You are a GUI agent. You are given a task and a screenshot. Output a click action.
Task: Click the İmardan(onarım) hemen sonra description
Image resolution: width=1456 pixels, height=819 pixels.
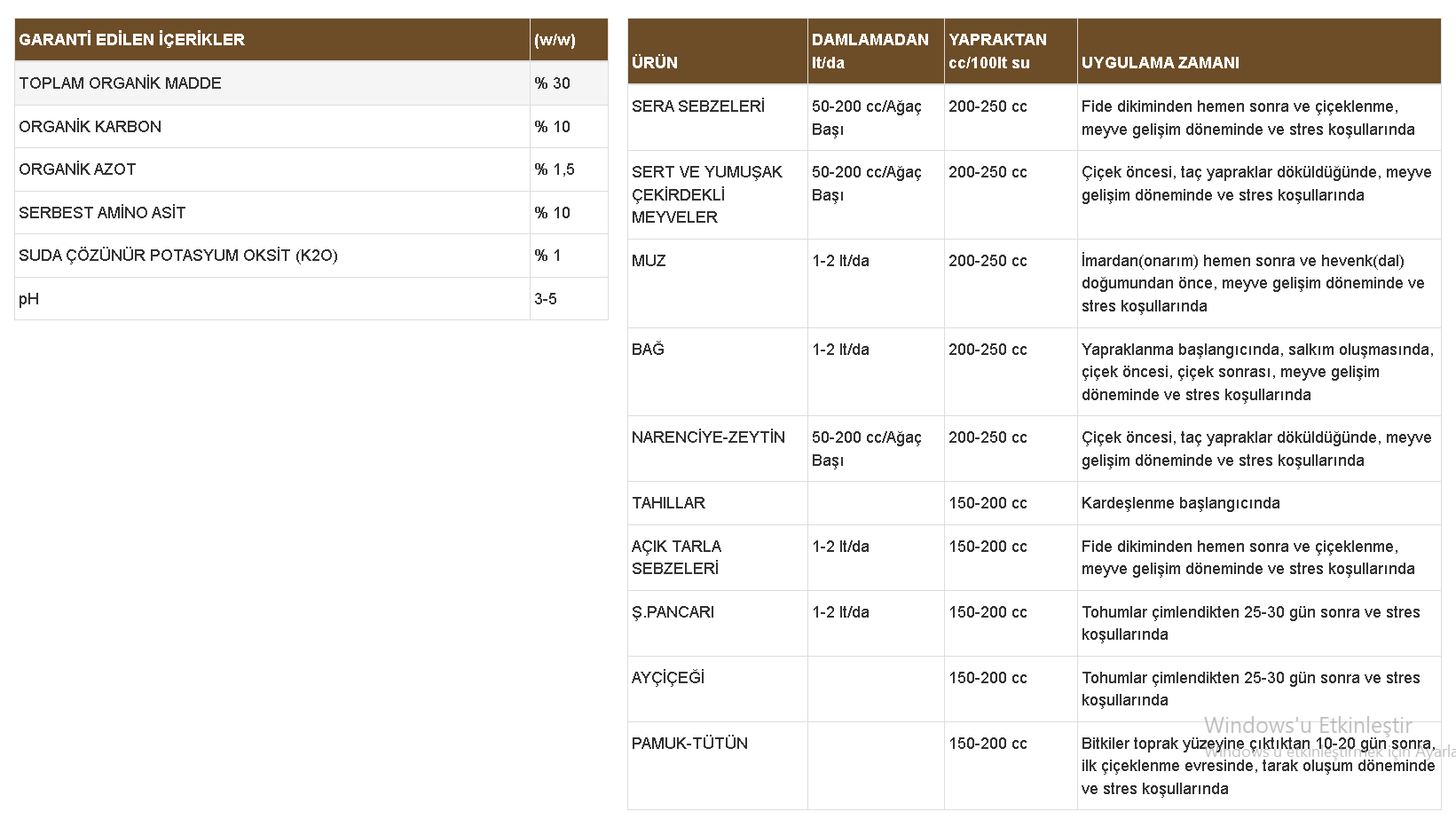click(x=1253, y=283)
